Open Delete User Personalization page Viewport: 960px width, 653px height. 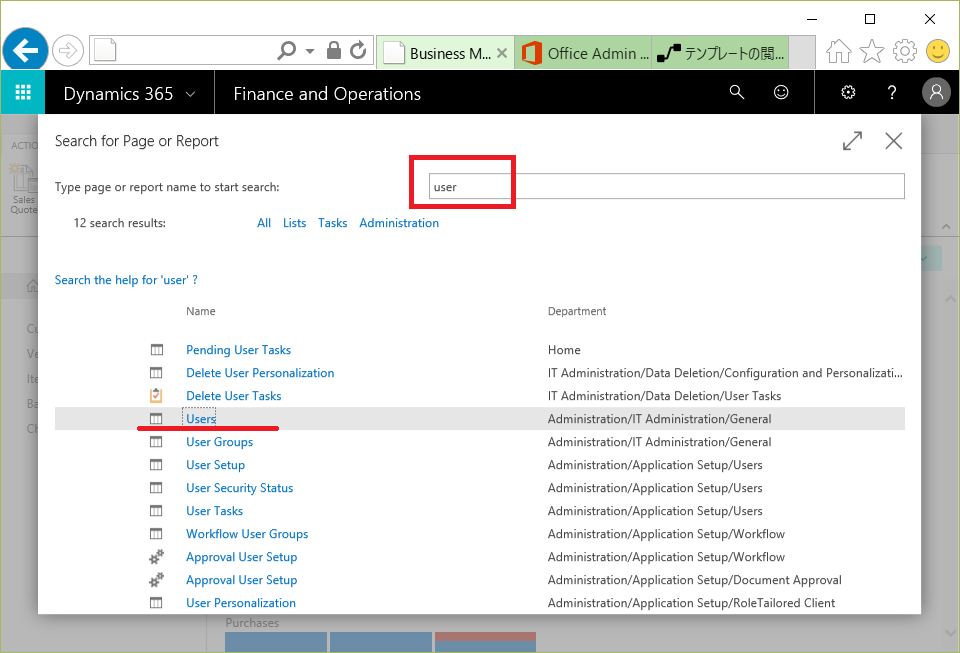[x=260, y=373]
